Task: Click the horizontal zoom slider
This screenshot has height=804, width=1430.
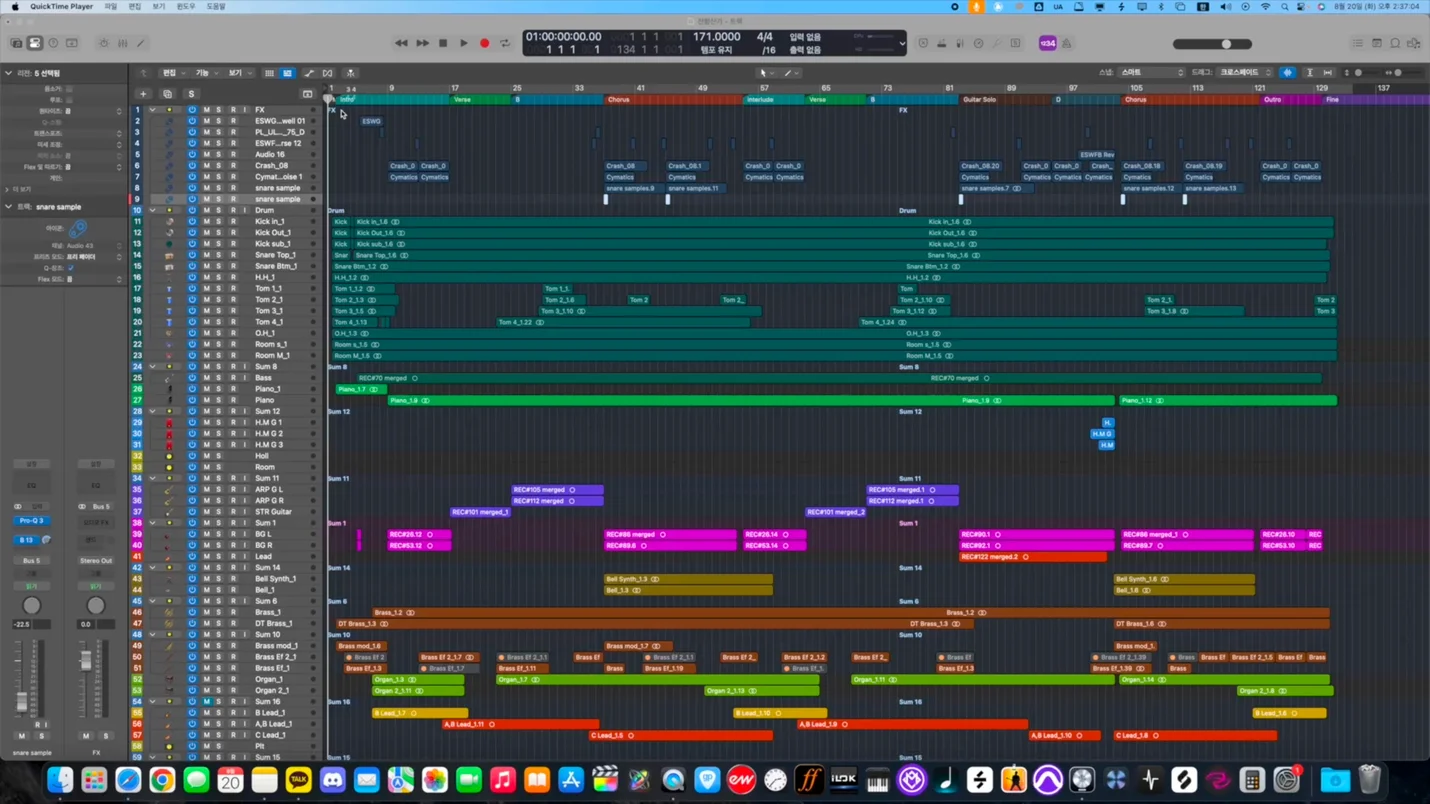Action: pos(1404,73)
